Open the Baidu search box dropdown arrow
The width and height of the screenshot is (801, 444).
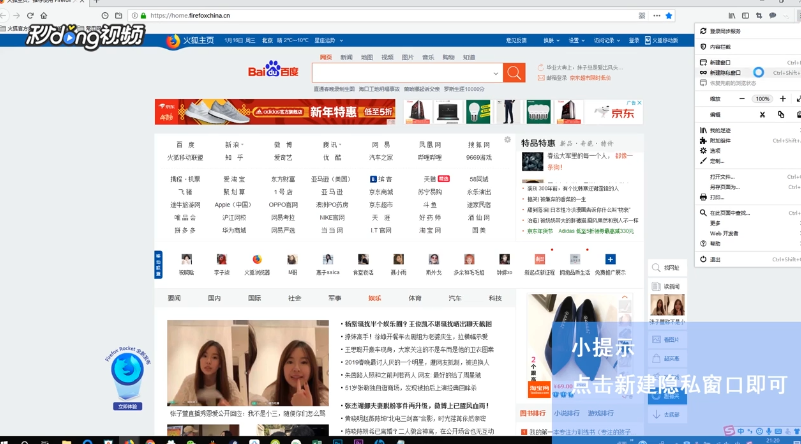pos(496,74)
